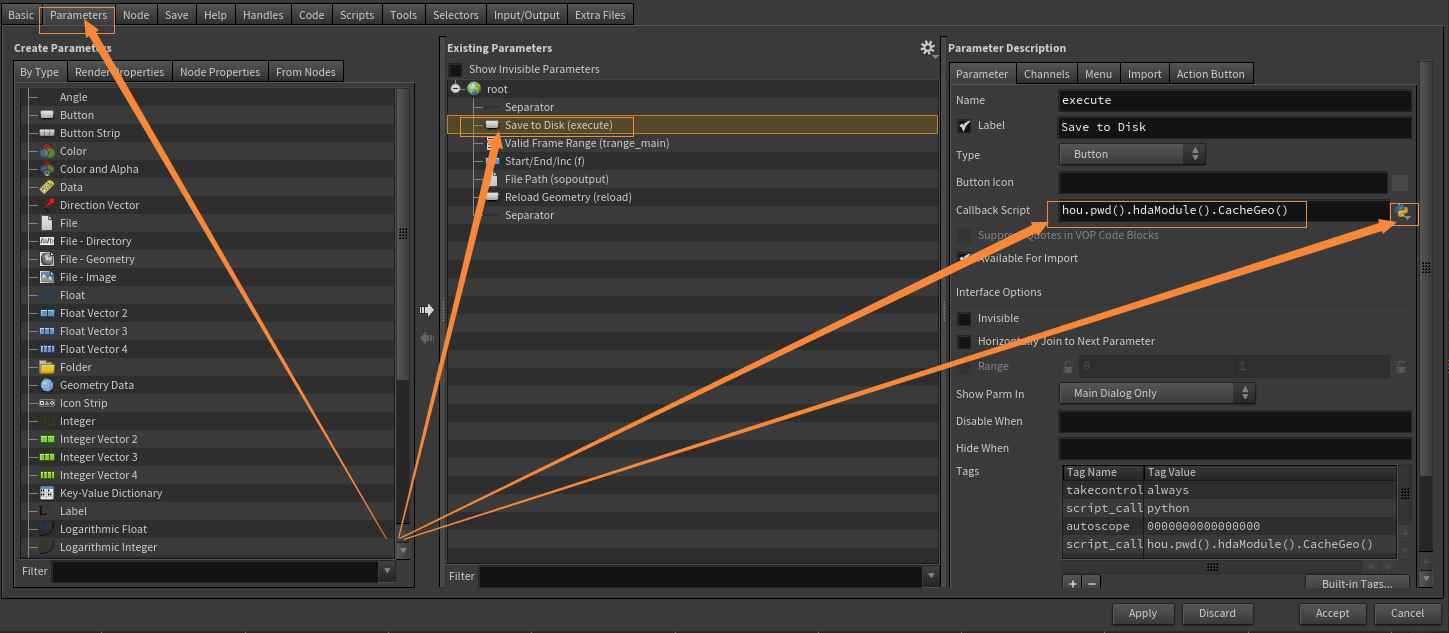Collapse the root tree node
The height and width of the screenshot is (633, 1449).
(x=455, y=89)
